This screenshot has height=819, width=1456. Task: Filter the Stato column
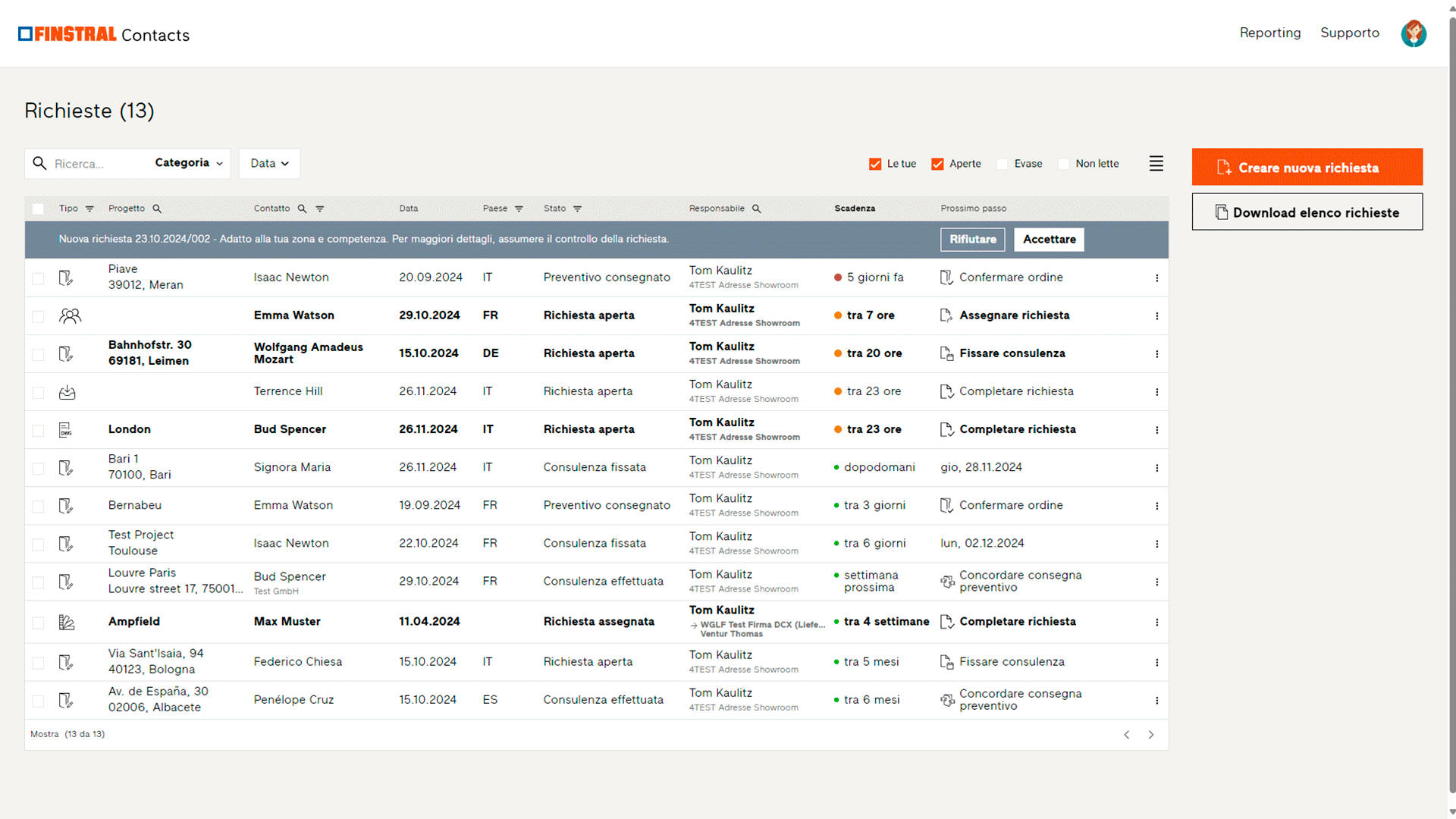pos(577,209)
